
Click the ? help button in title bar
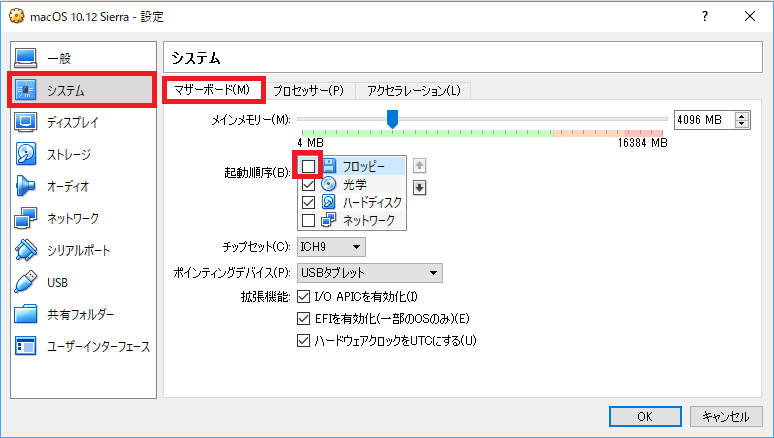[x=705, y=16]
